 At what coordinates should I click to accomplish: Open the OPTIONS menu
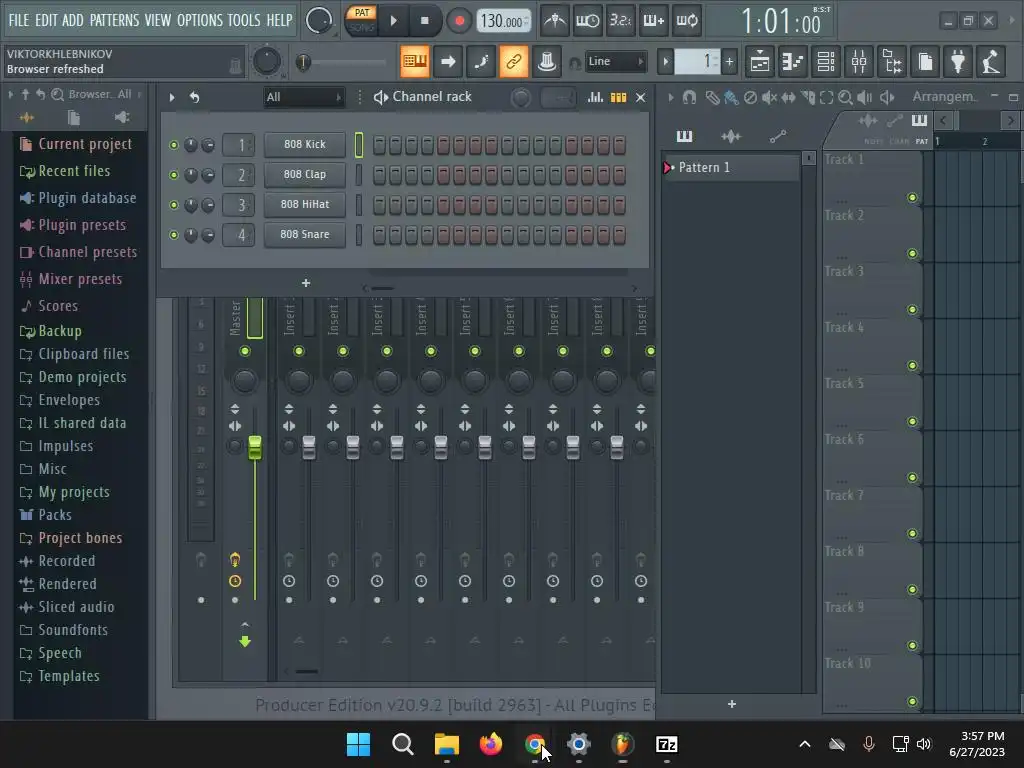(x=200, y=20)
